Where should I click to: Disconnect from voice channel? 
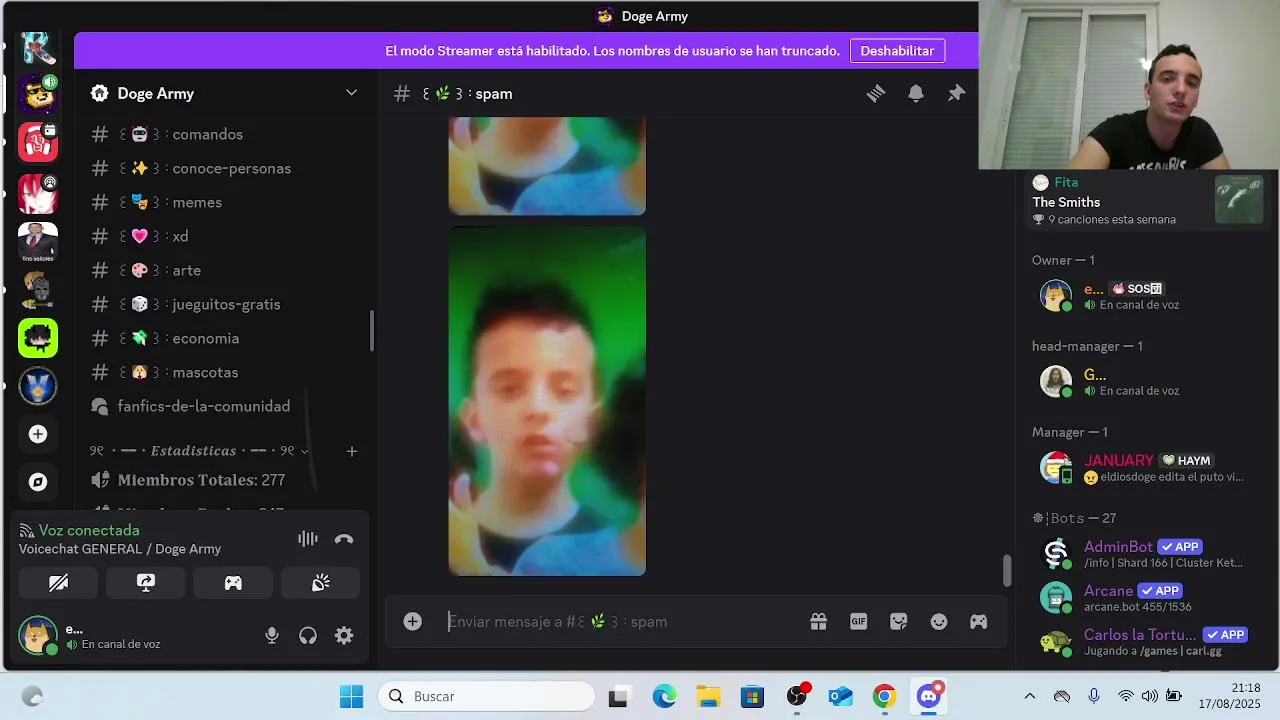[344, 539]
